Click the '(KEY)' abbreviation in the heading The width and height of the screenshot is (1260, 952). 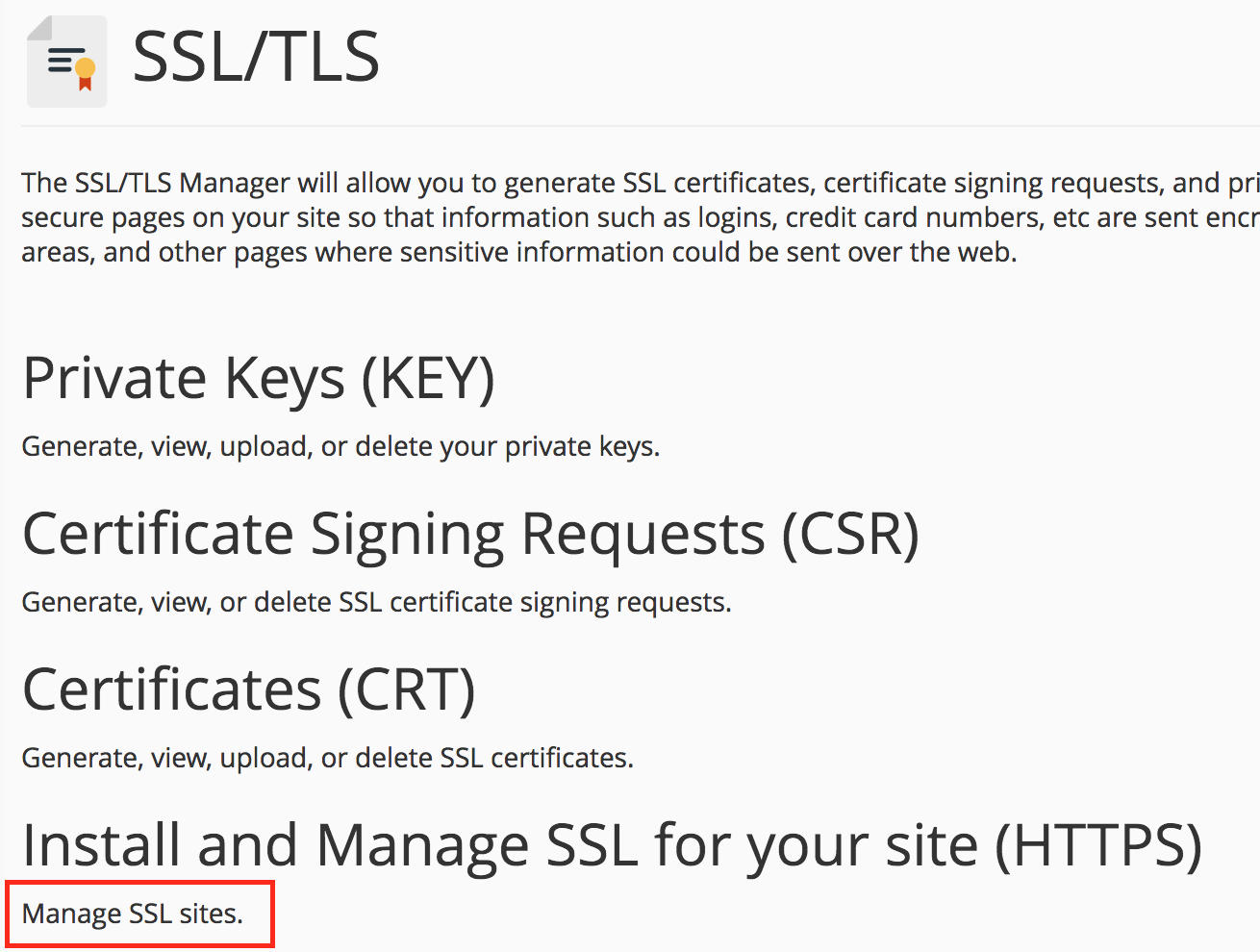(428, 378)
